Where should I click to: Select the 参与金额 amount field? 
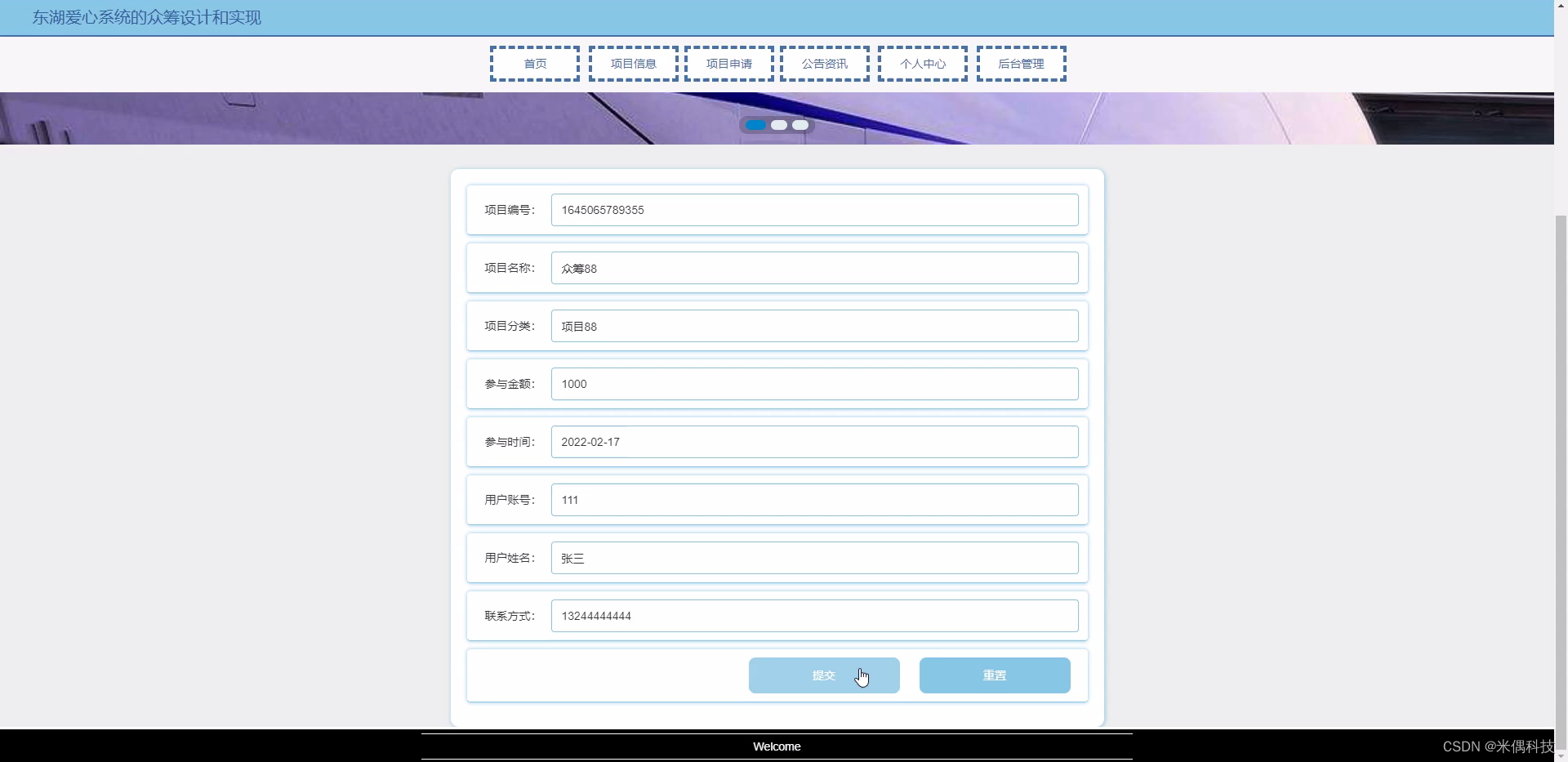click(814, 384)
